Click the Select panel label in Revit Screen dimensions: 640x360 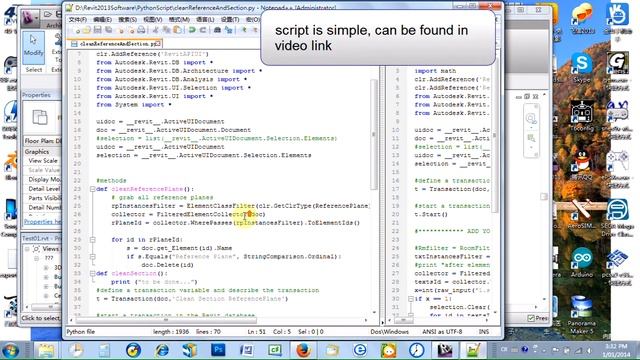33,70
